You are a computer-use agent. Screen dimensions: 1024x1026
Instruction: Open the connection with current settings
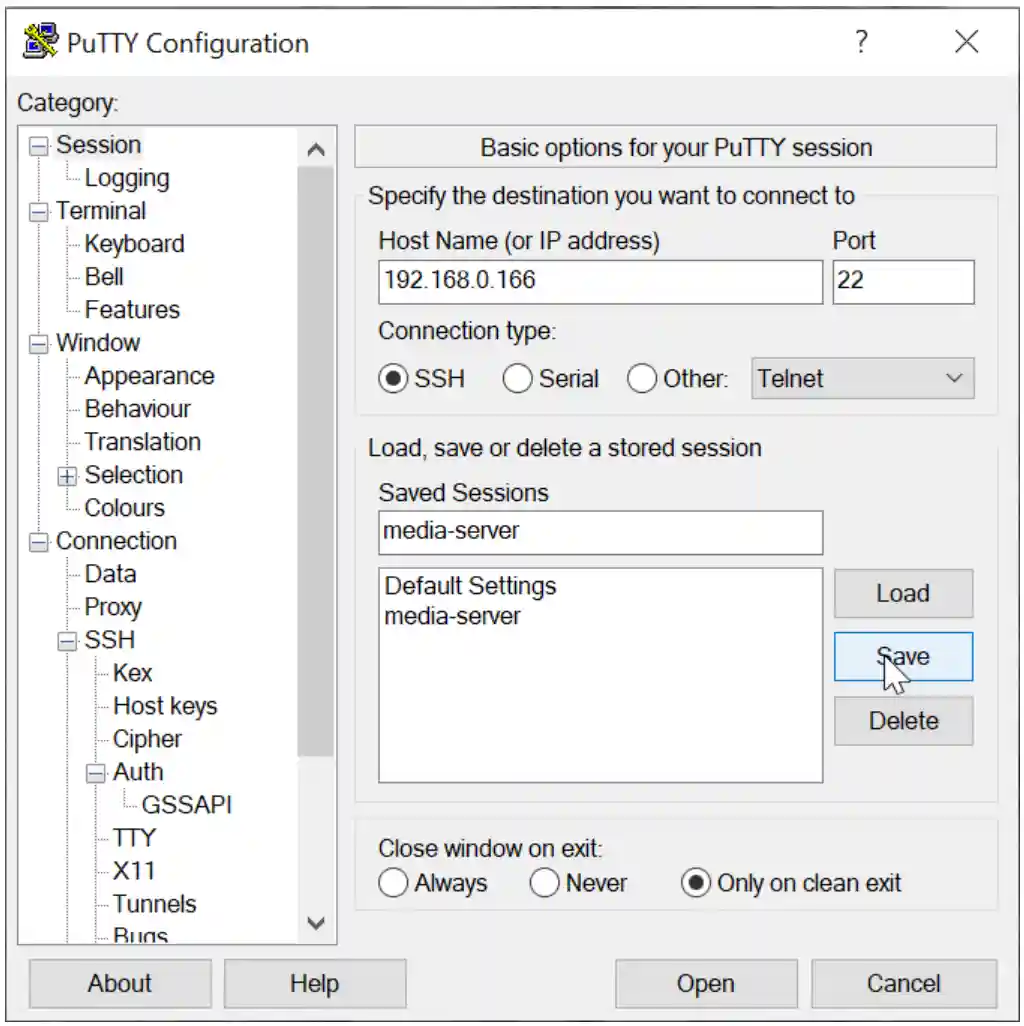click(705, 983)
